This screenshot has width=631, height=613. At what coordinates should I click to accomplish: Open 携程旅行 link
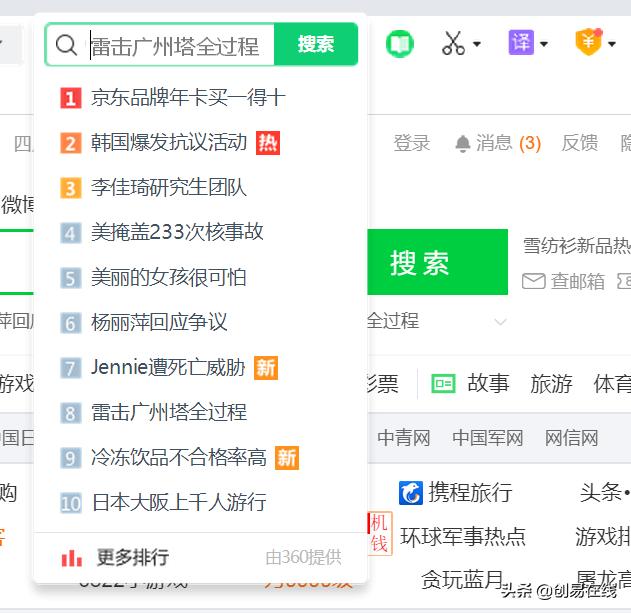(x=470, y=493)
